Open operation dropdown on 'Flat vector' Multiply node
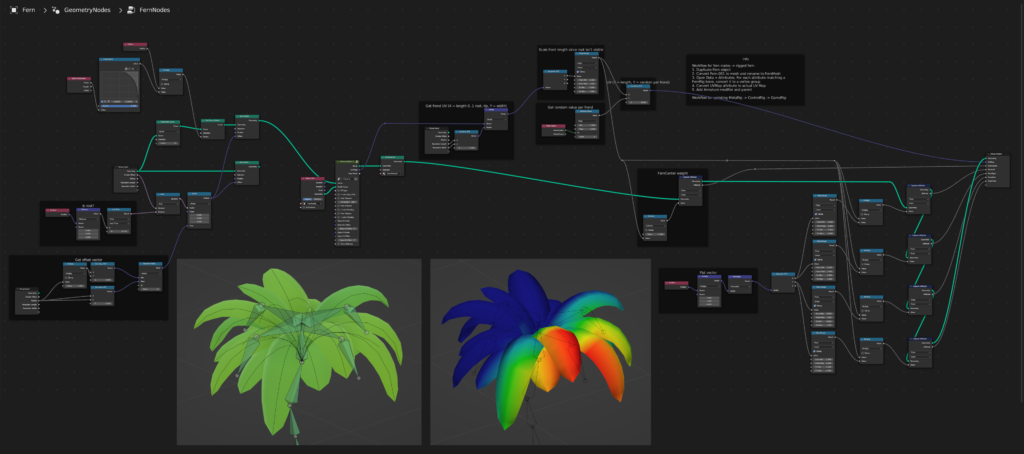 pyautogui.click(x=709, y=286)
